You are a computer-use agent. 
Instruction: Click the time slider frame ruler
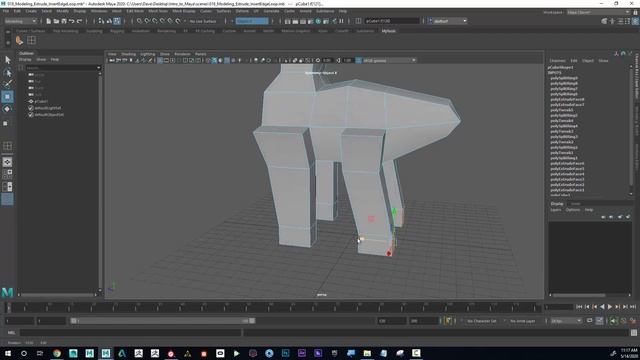[273, 307]
